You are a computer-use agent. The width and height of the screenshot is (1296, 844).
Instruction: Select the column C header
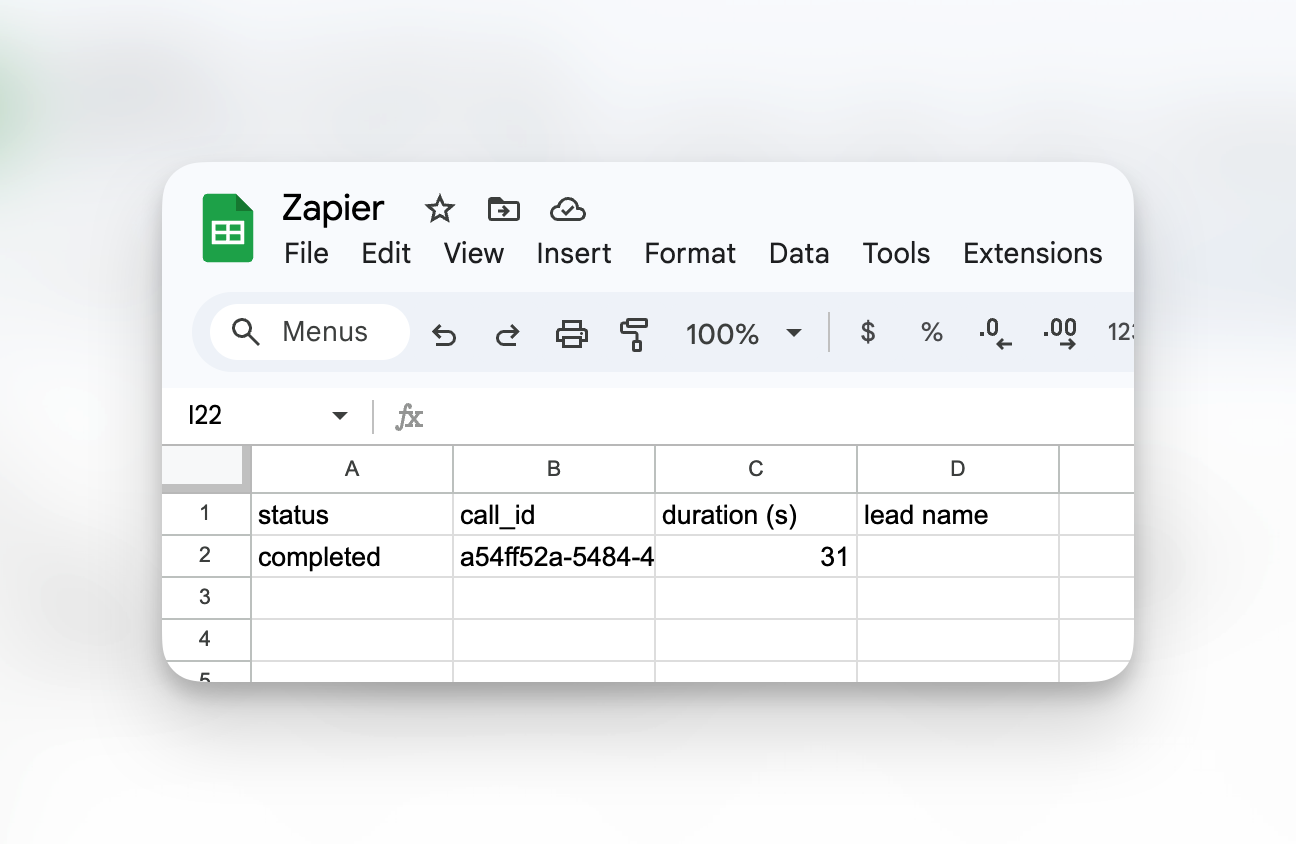click(756, 469)
